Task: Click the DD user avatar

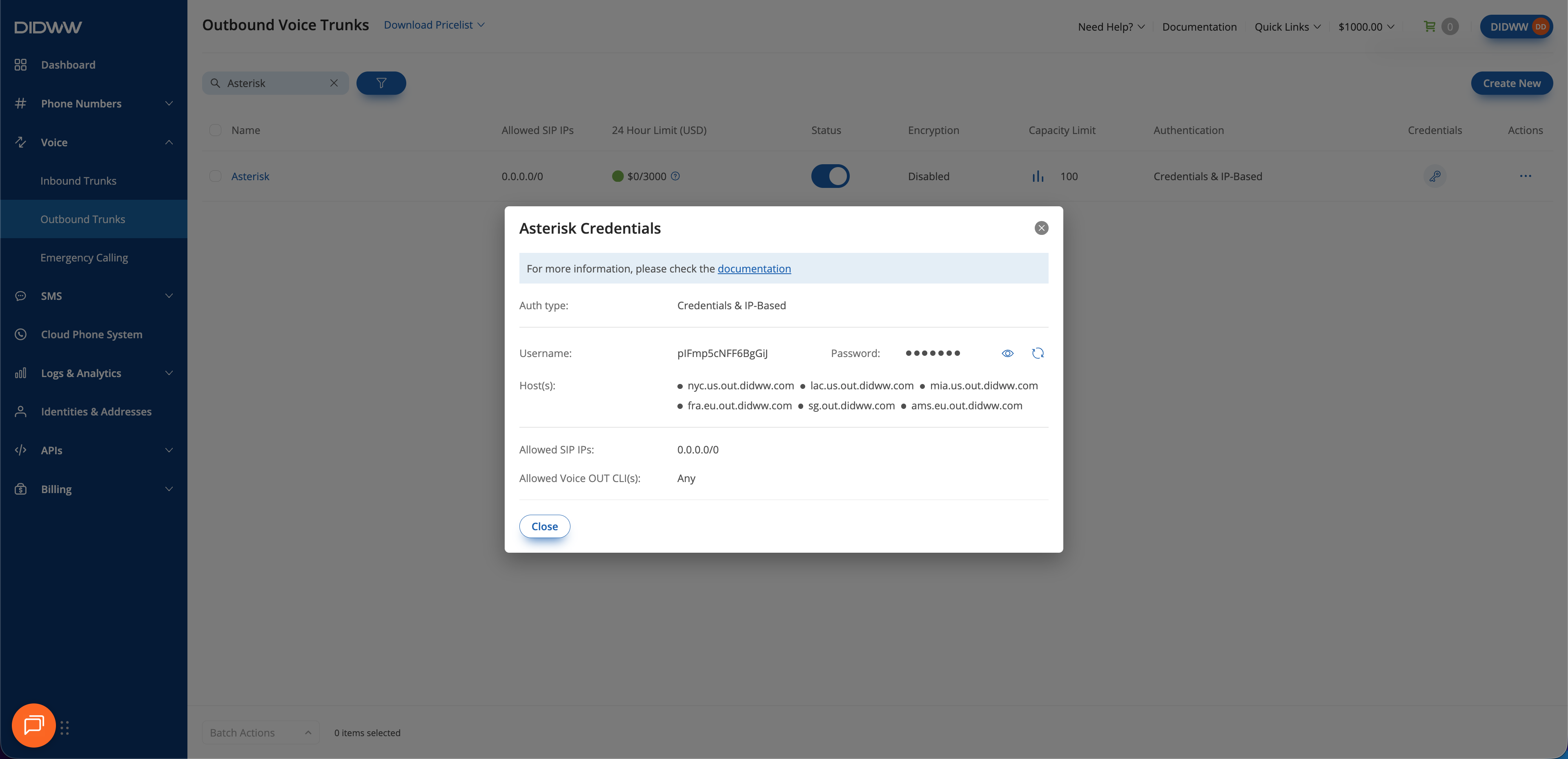Action: coord(1541,27)
